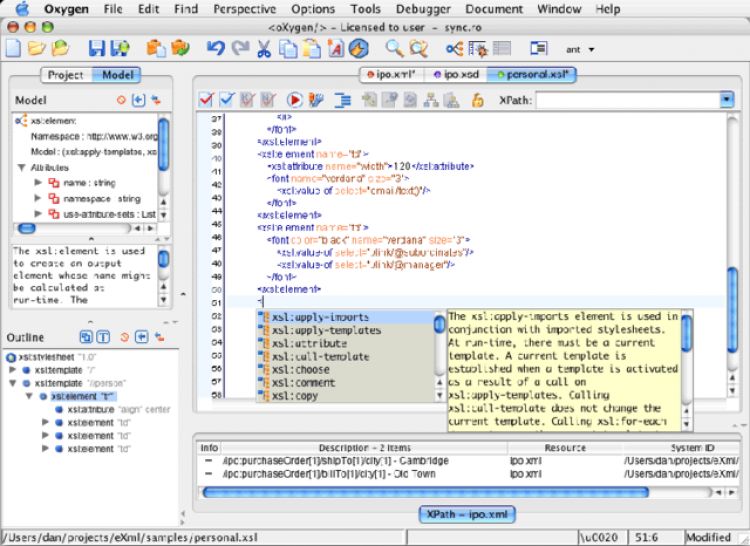This screenshot has width=750, height=546.
Task: Open the XPath history dropdown
Action: tap(727, 100)
